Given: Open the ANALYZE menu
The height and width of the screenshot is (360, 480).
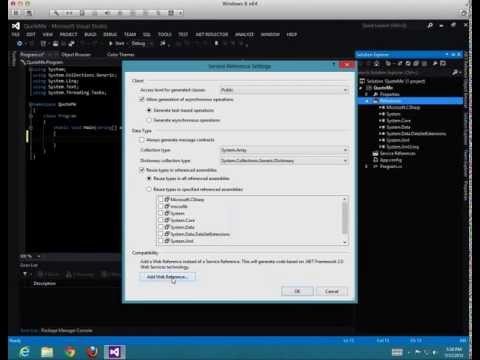Looking at the screenshot, I should click(x=244, y=34).
